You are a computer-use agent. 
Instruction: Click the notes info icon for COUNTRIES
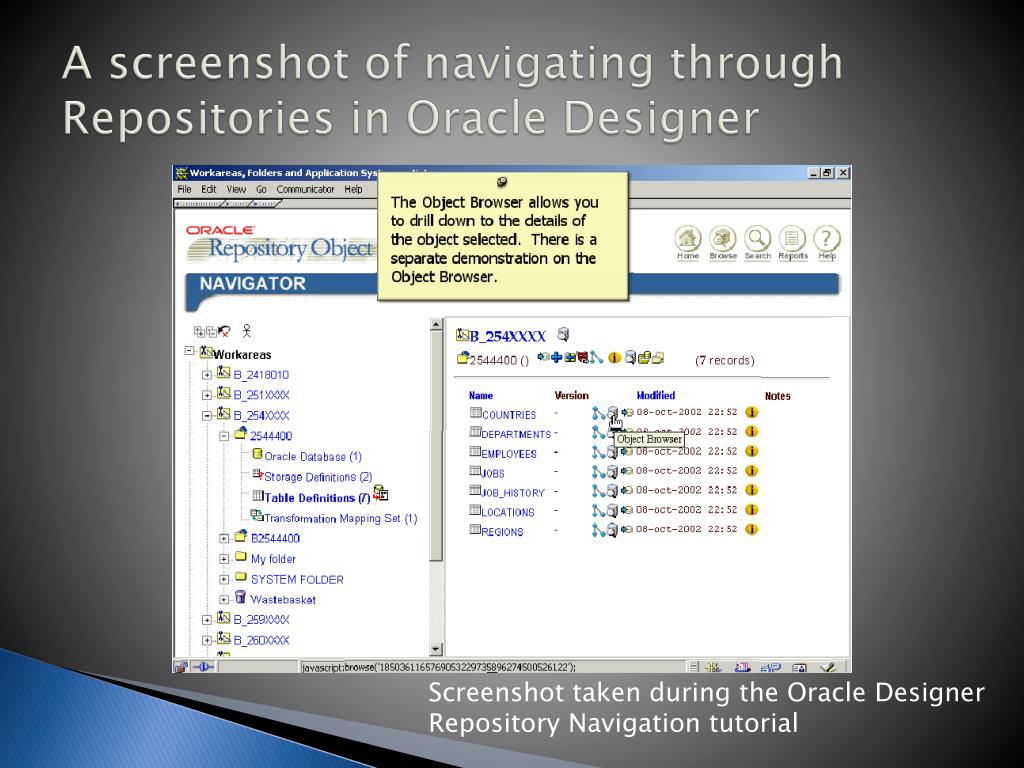[752, 412]
